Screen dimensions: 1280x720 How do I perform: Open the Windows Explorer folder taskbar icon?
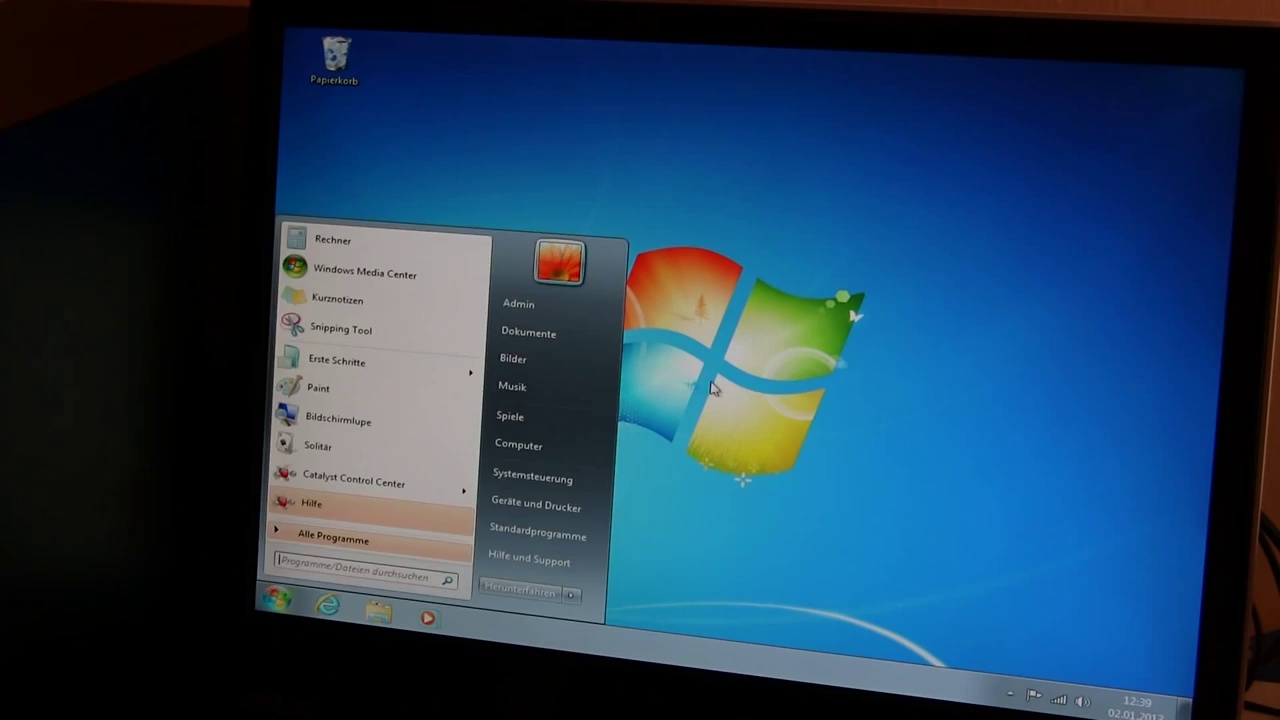click(379, 611)
